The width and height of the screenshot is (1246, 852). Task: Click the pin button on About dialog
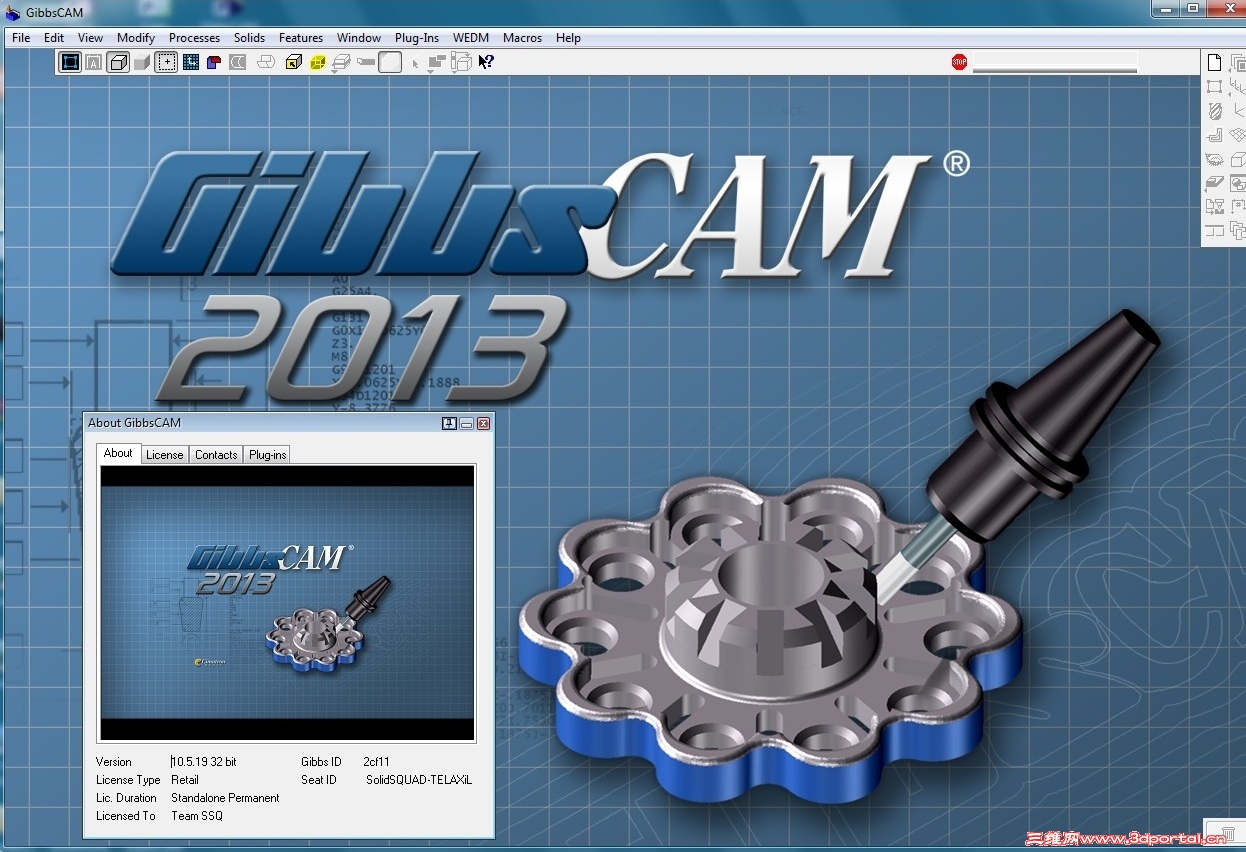[449, 423]
